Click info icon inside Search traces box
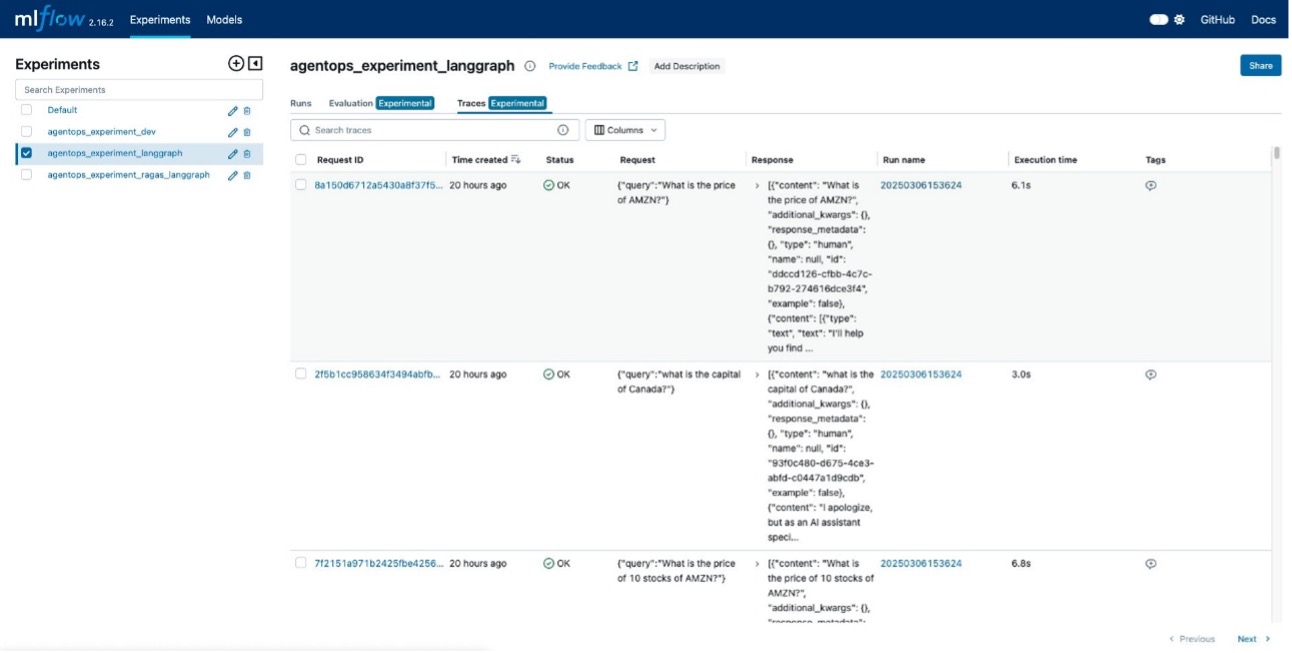 (563, 130)
